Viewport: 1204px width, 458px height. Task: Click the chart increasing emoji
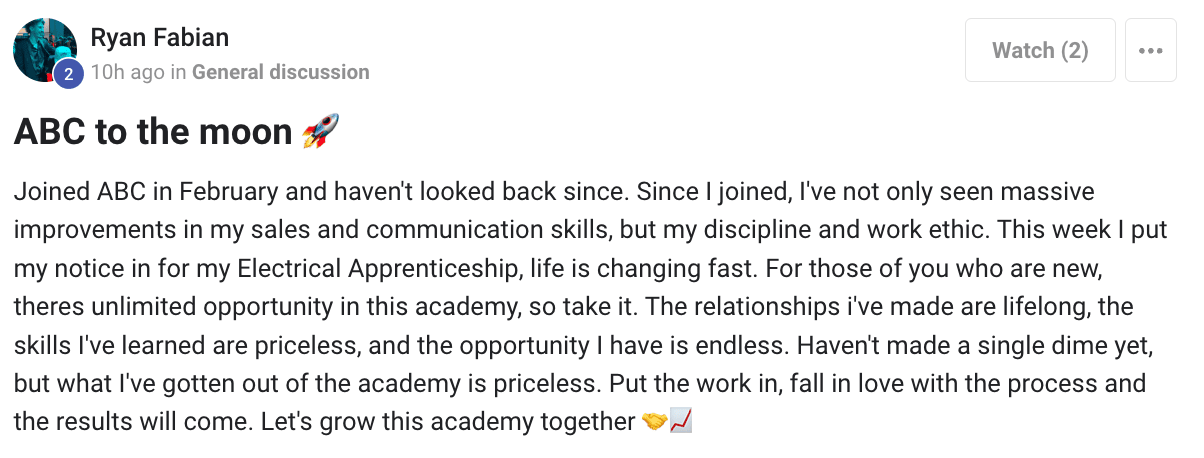(681, 422)
